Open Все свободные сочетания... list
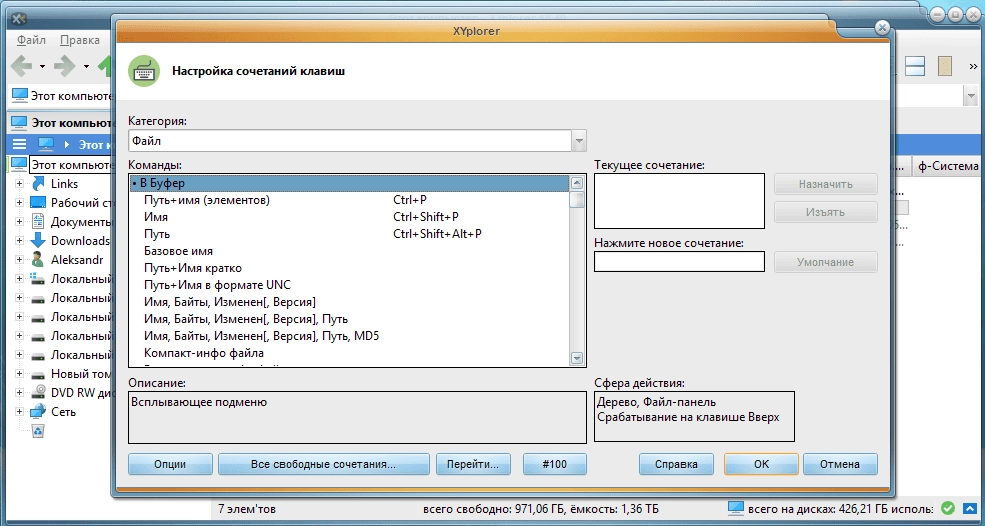 click(324, 464)
